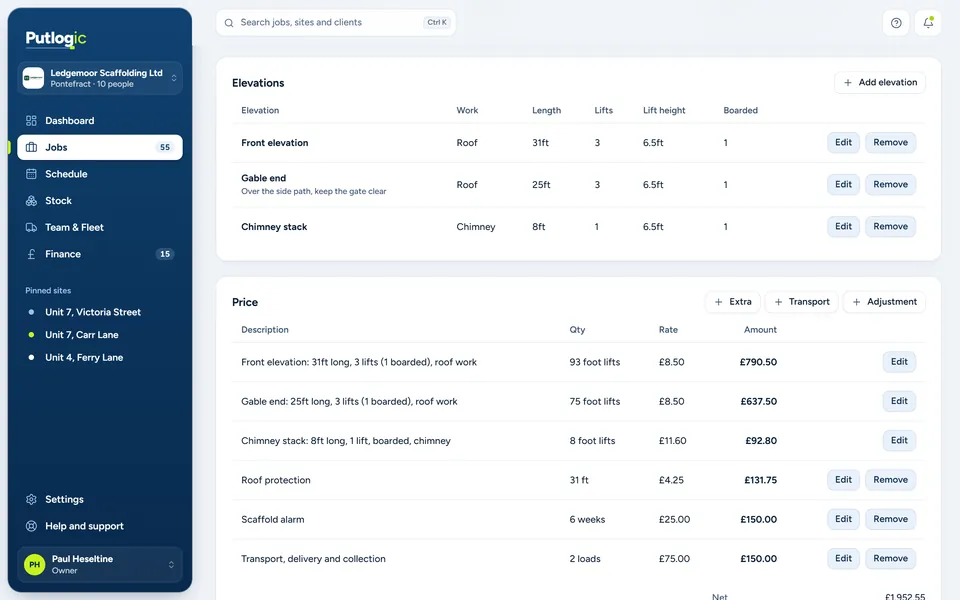The image size is (960, 600).
Task: Click the Finance badge showing 15
Action: coord(165,254)
